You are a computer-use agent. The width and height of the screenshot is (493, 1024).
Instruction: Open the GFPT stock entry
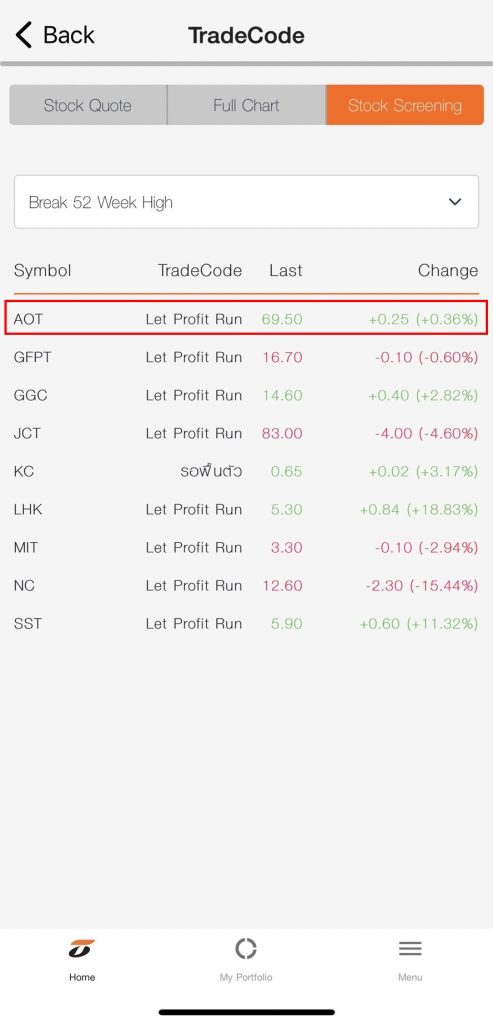tap(246, 357)
